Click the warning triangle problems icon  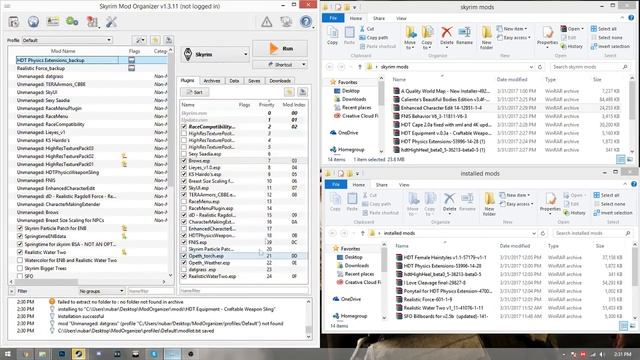pos(267,22)
